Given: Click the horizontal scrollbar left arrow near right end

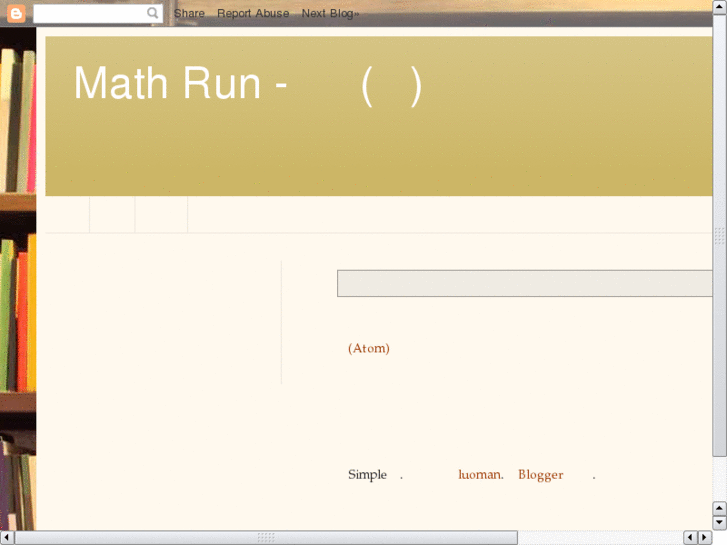Looking at the screenshot, I should (690, 538).
